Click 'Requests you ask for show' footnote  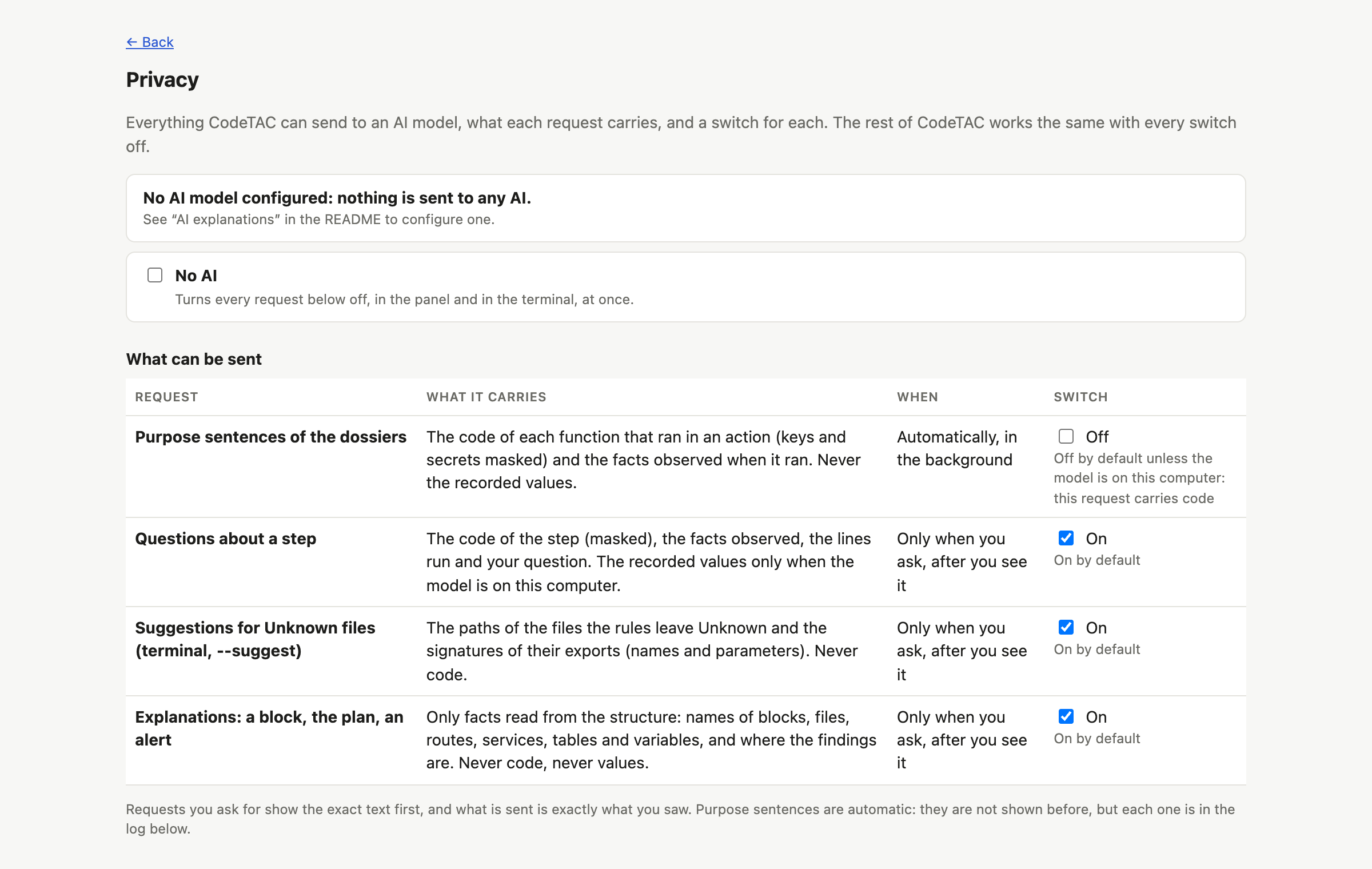[x=680, y=819]
